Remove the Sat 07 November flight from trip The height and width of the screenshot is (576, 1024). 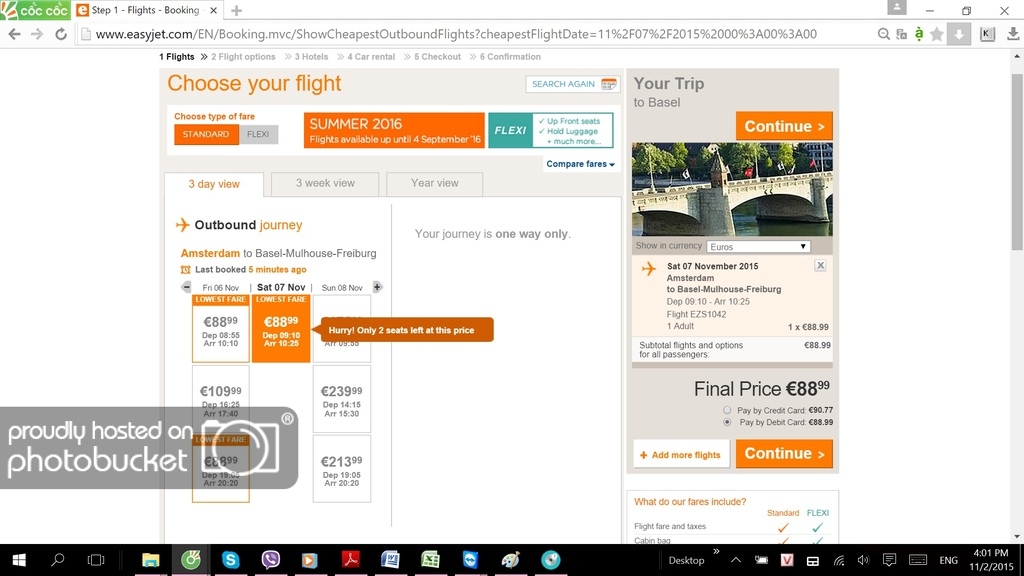pos(820,265)
